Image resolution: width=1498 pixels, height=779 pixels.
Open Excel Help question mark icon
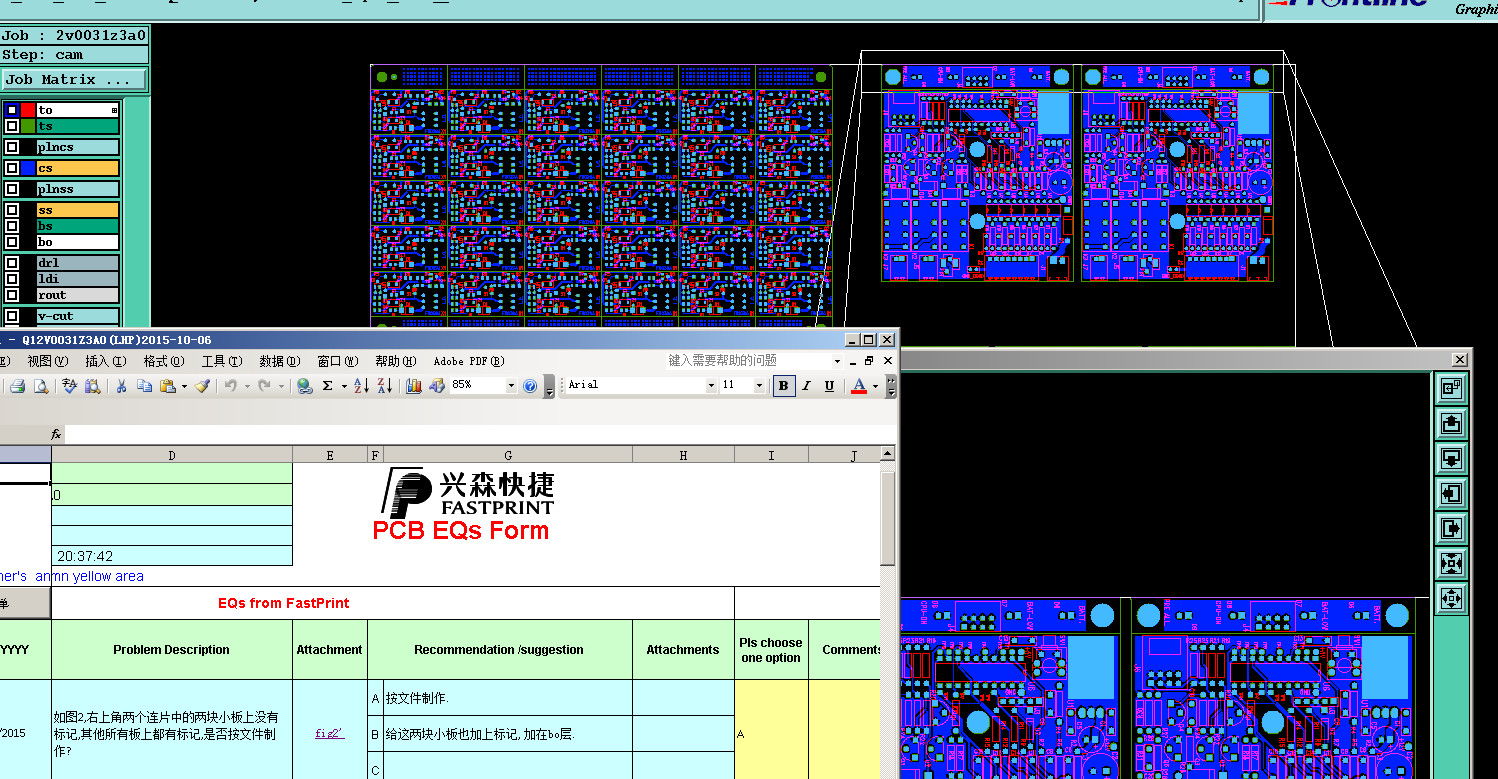tap(530, 386)
